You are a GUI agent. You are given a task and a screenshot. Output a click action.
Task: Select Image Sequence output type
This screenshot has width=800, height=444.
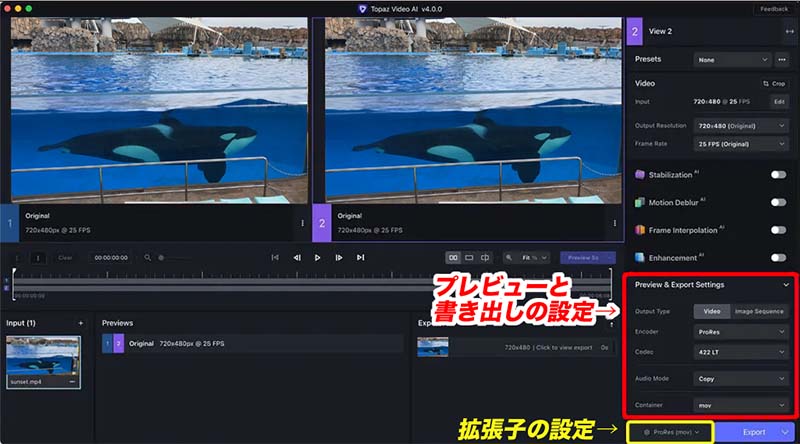click(759, 311)
